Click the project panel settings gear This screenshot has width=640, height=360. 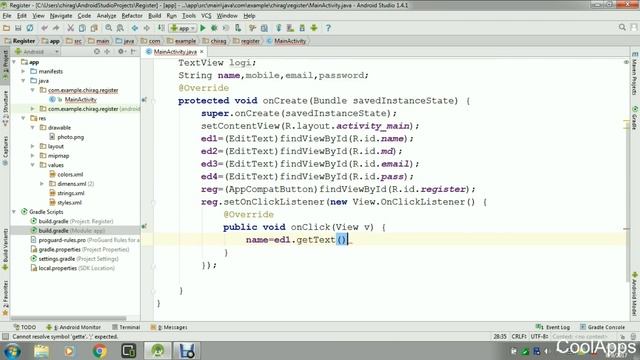point(121,51)
